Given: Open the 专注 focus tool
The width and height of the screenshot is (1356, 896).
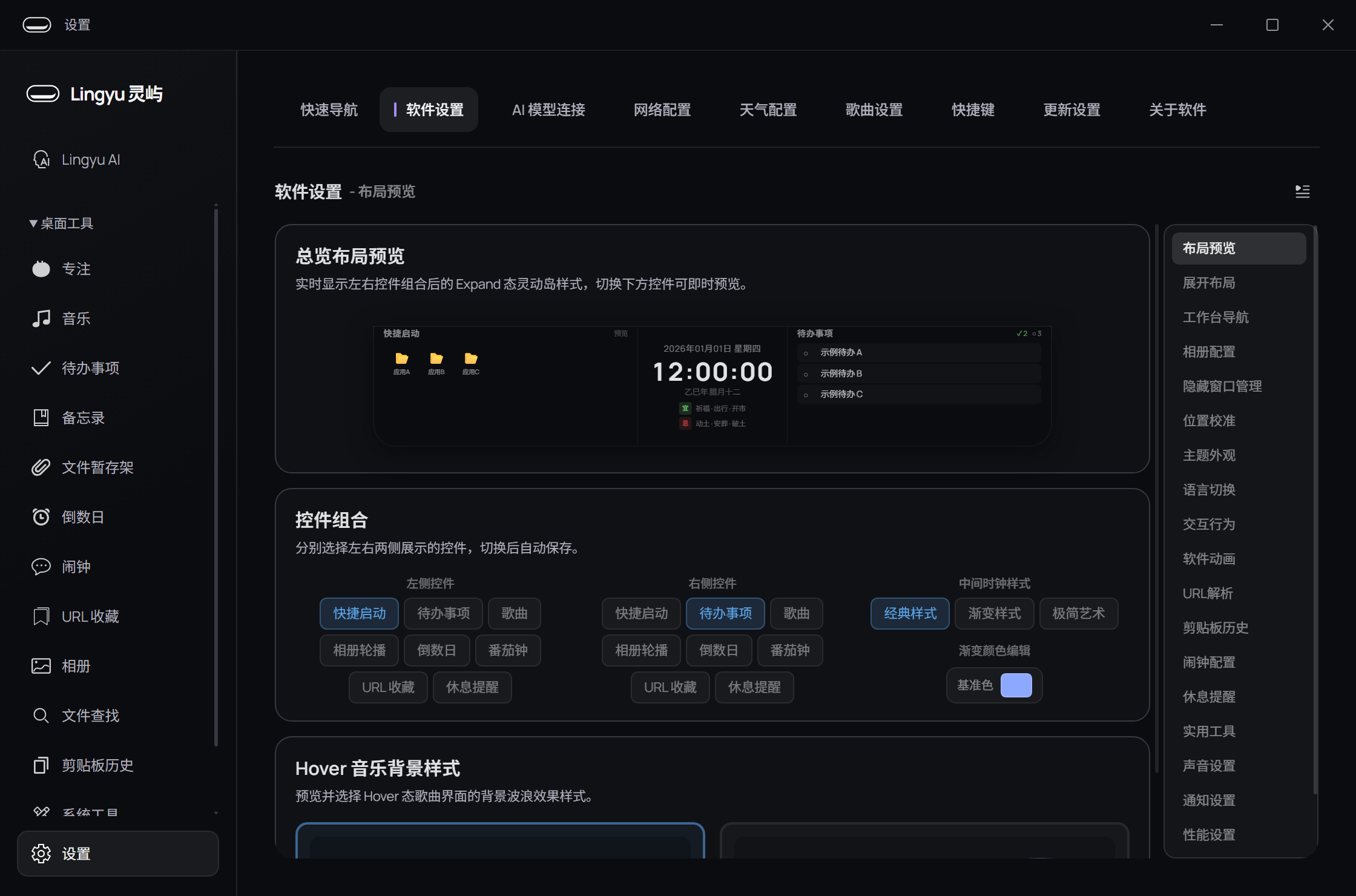Looking at the screenshot, I should [62, 269].
